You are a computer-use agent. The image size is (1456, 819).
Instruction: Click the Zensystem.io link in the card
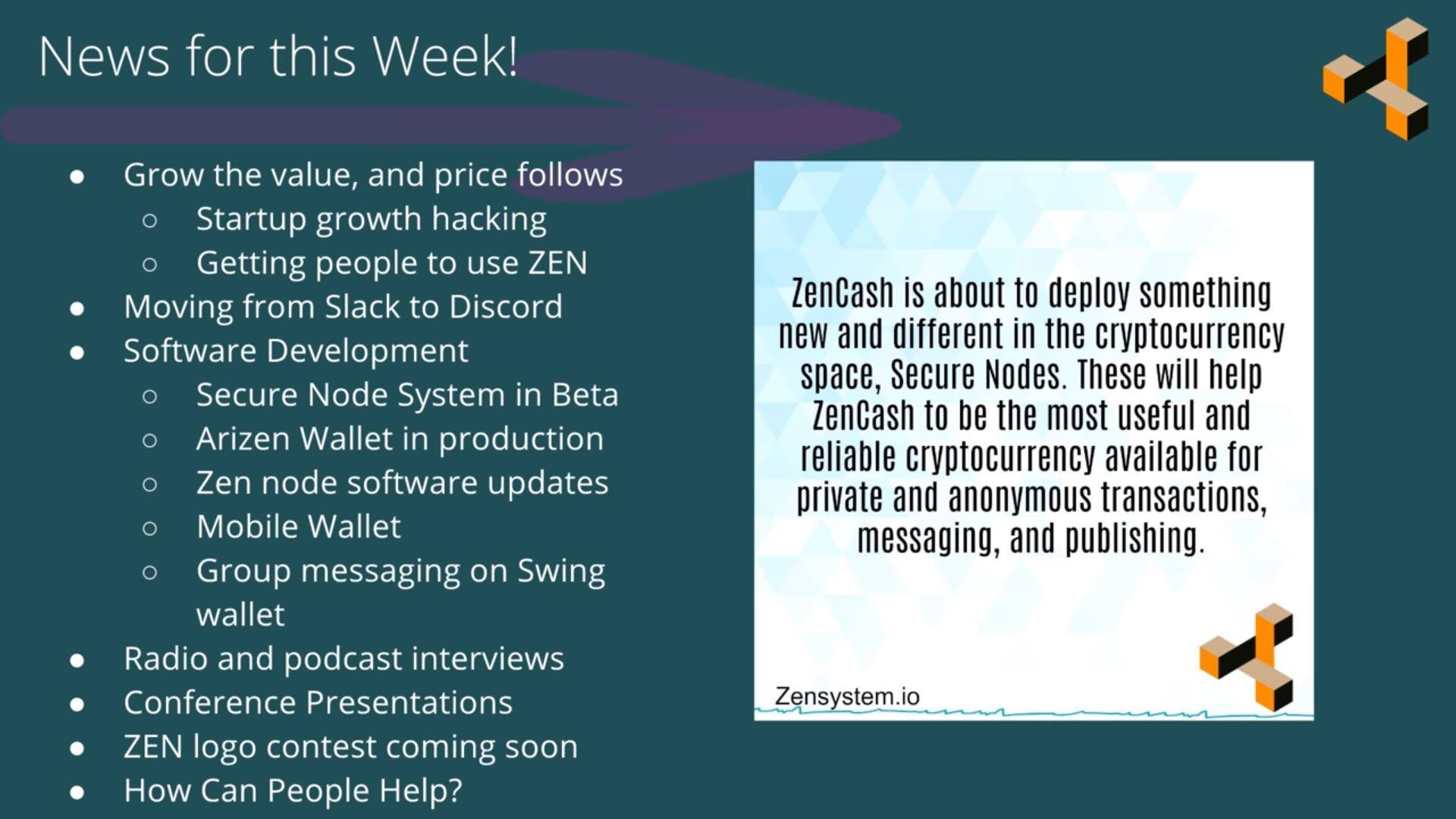coord(848,694)
